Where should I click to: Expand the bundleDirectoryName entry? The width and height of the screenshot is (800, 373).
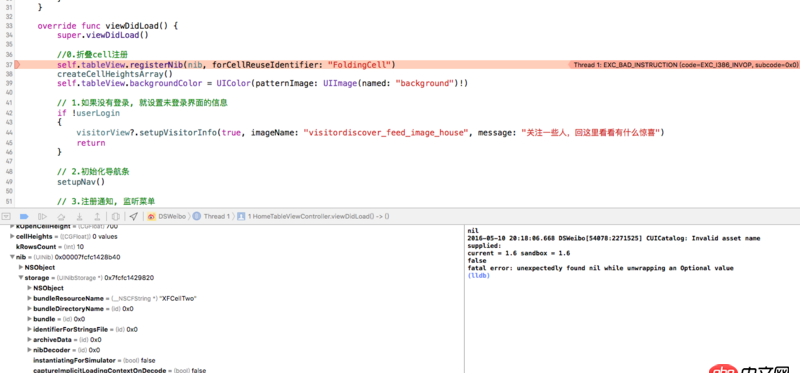point(29,309)
